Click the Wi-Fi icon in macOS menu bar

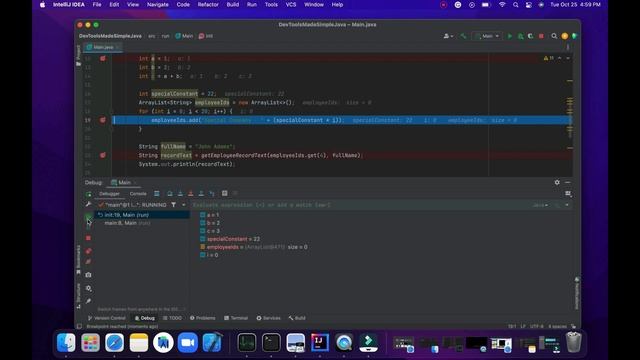(502, 4)
